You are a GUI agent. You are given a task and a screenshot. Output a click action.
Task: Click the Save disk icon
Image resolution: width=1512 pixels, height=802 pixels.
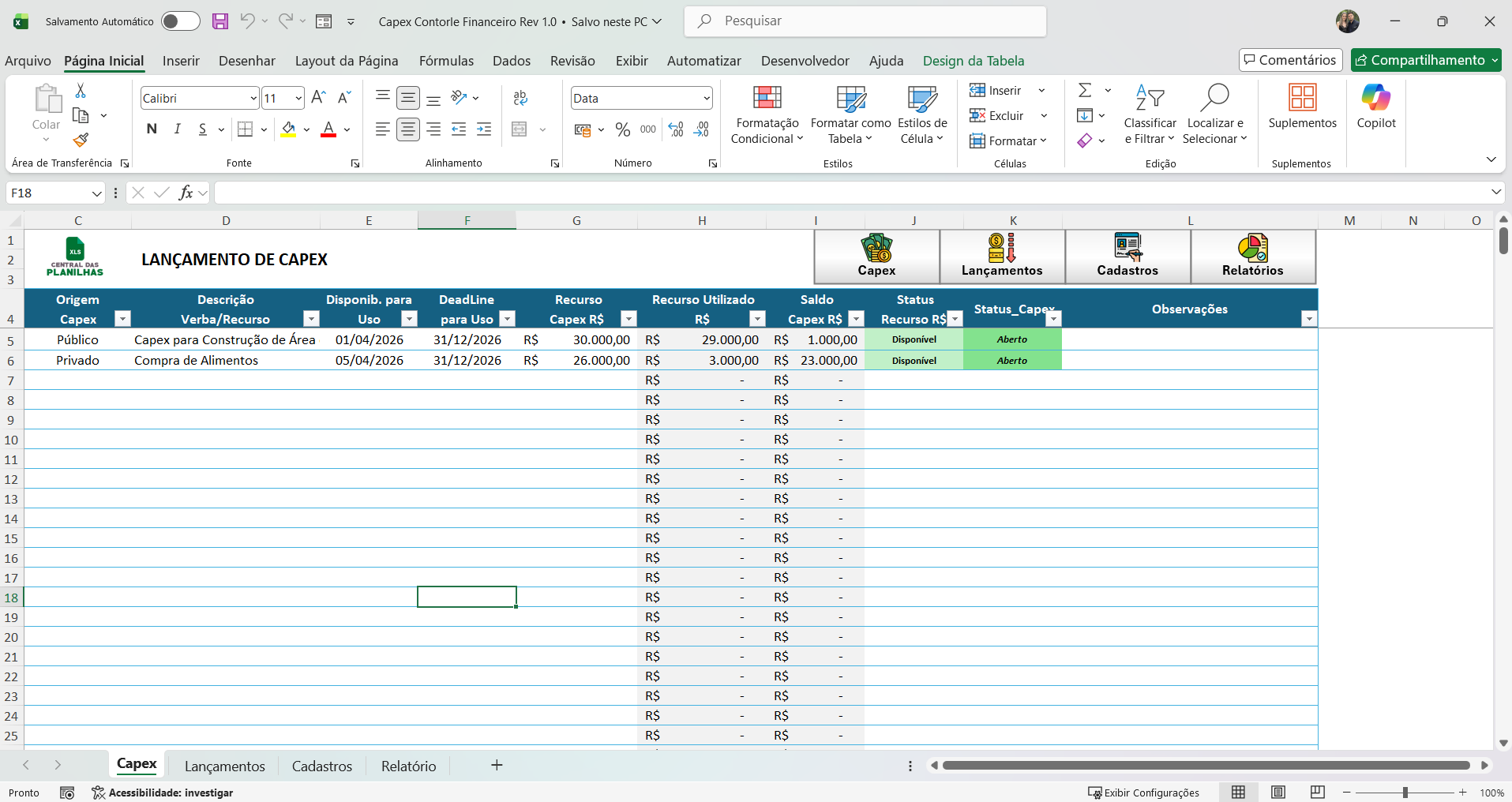coord(220,21)
